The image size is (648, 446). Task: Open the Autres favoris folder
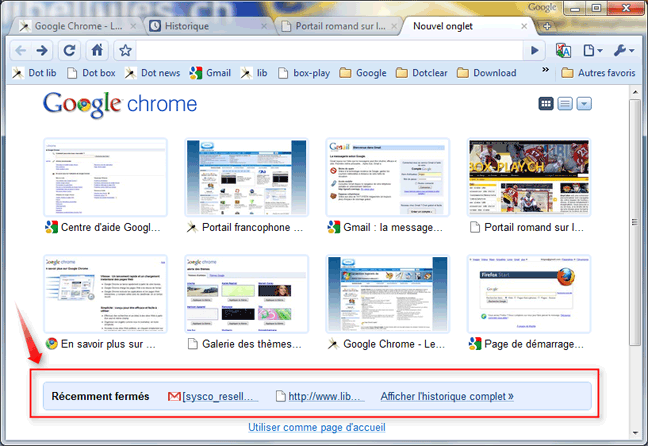598,73
